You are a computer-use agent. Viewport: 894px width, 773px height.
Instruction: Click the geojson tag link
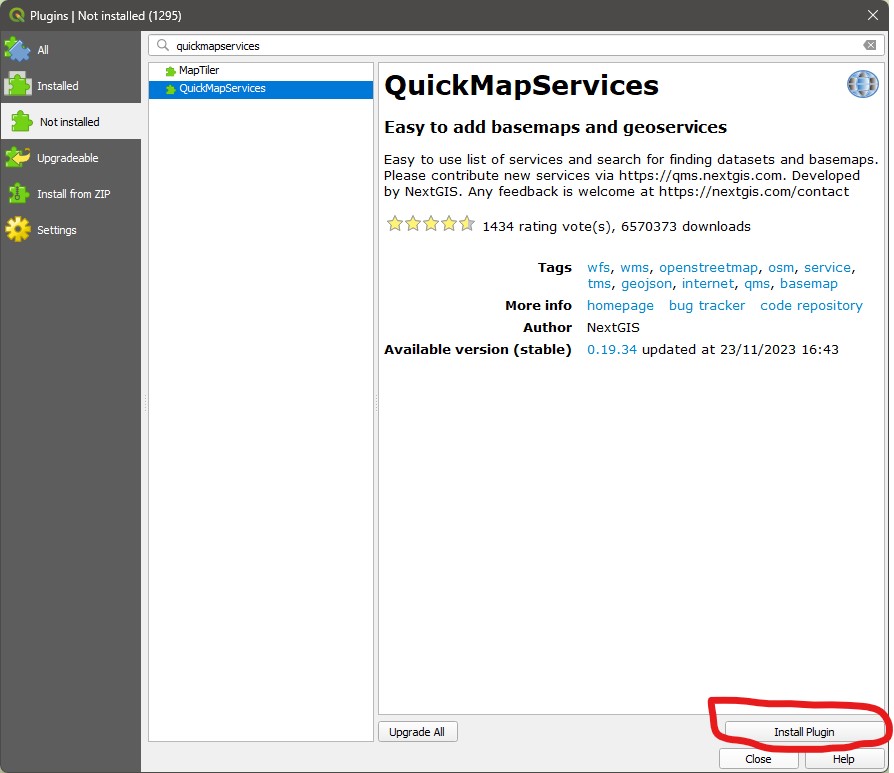tap(646, 283)
